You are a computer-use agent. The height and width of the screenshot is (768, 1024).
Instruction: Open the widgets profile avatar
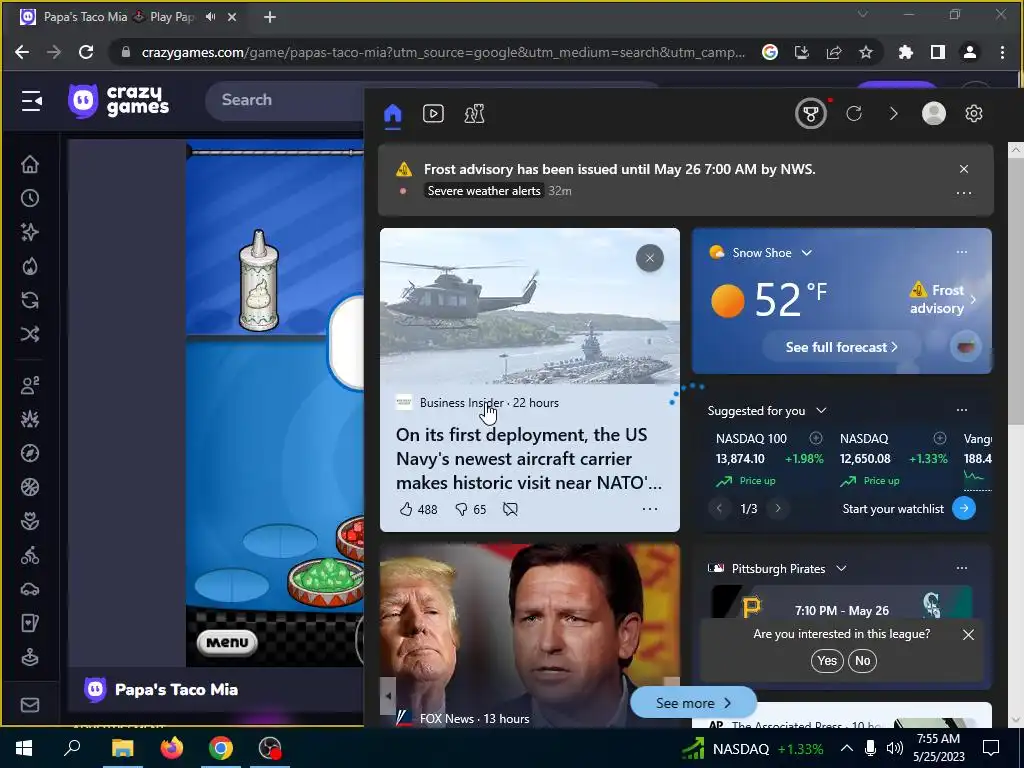[x=933, y=114]
